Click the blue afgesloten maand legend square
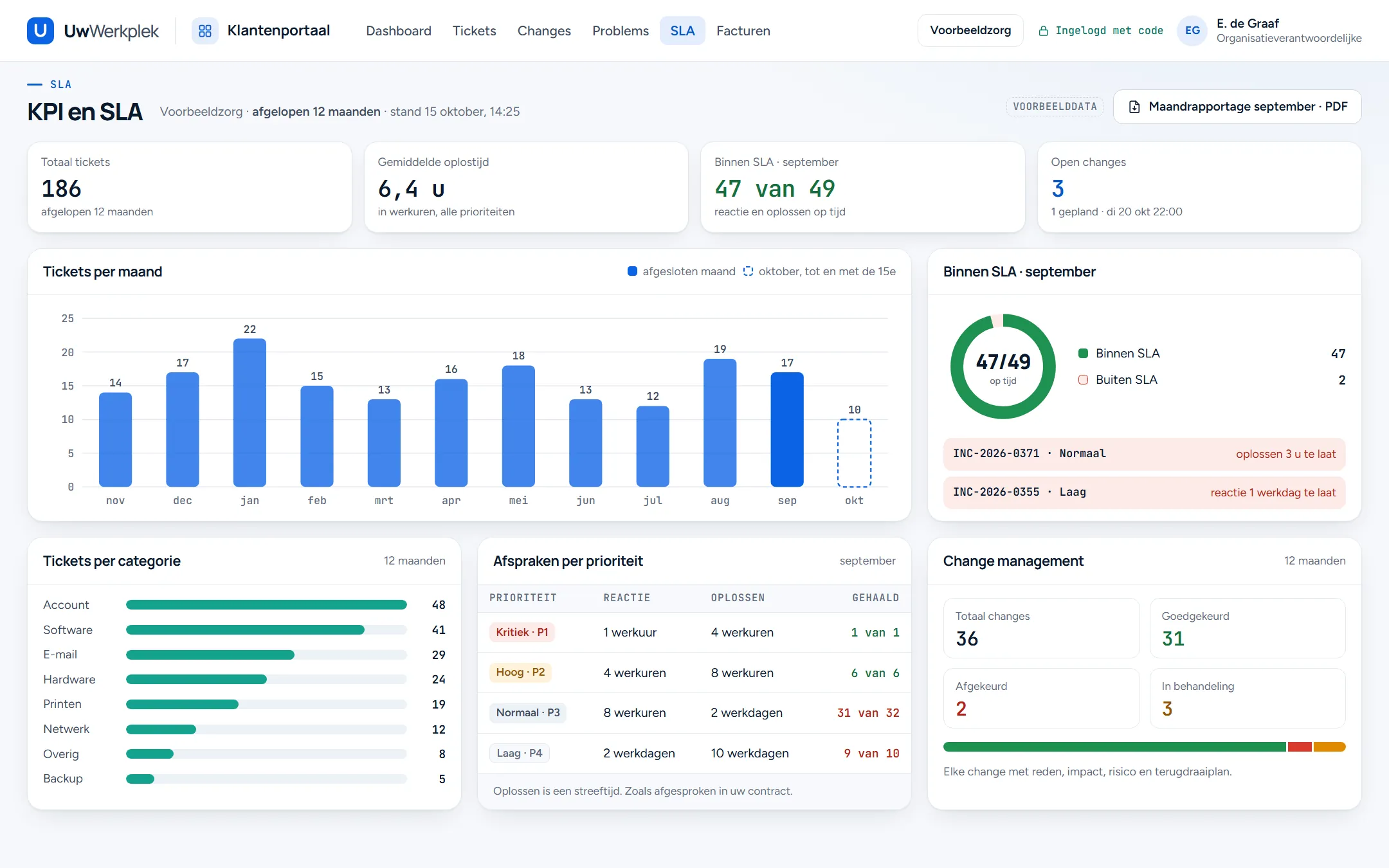1389x868 pixels. [x=632, y=271]
